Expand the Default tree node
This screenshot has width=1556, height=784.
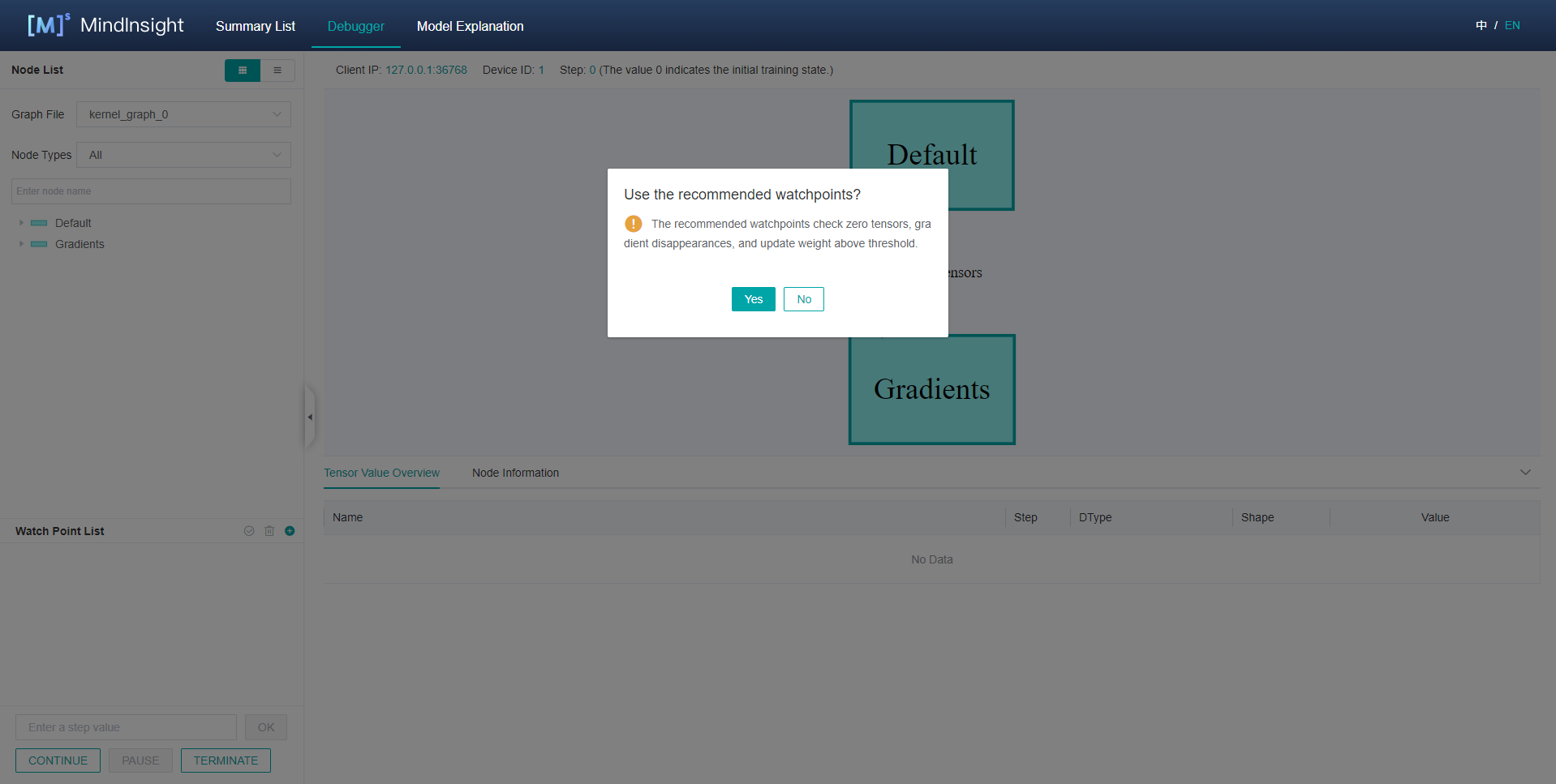(21, 223)
